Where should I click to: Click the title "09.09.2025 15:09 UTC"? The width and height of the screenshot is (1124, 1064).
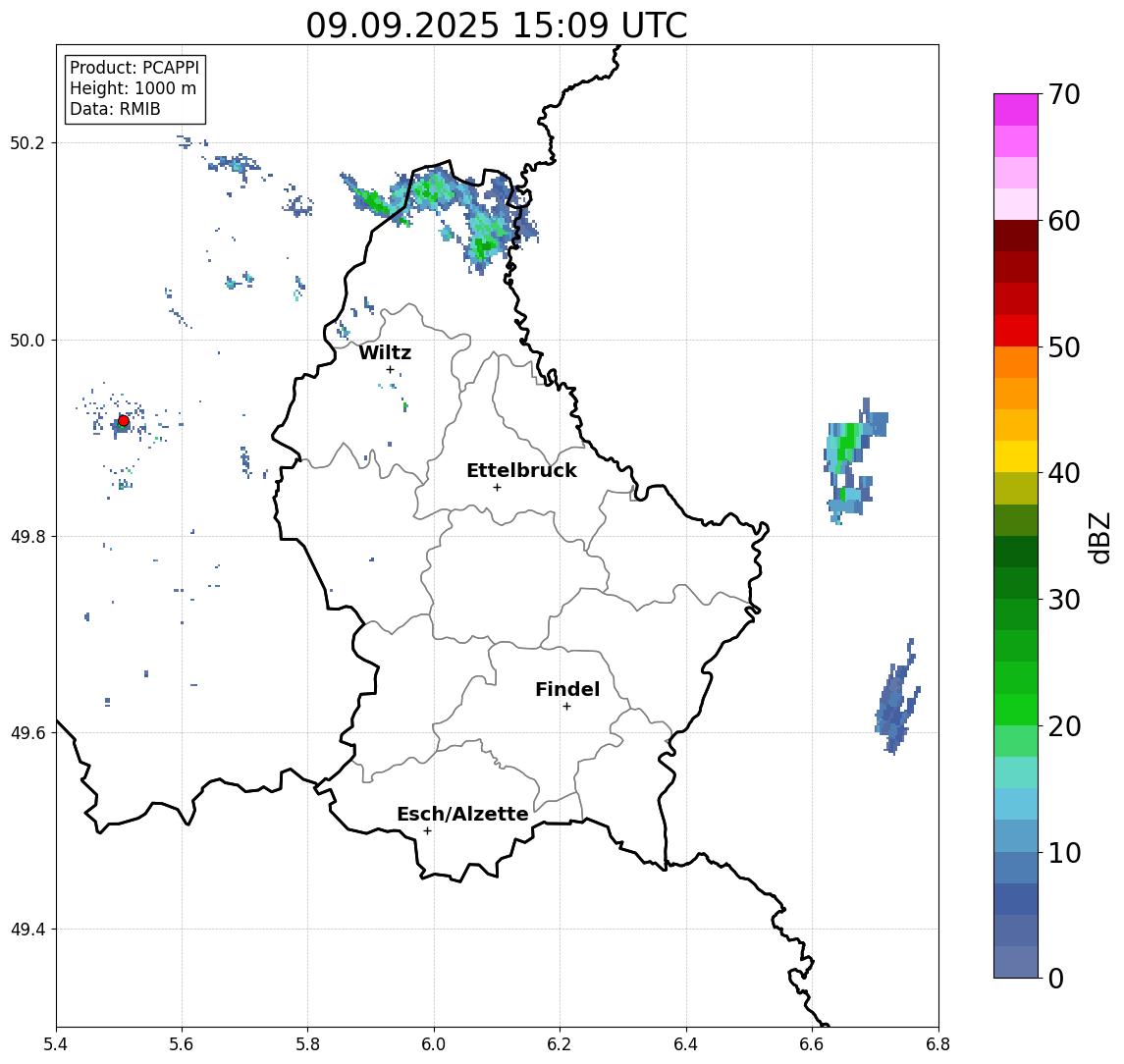point(496,26)
